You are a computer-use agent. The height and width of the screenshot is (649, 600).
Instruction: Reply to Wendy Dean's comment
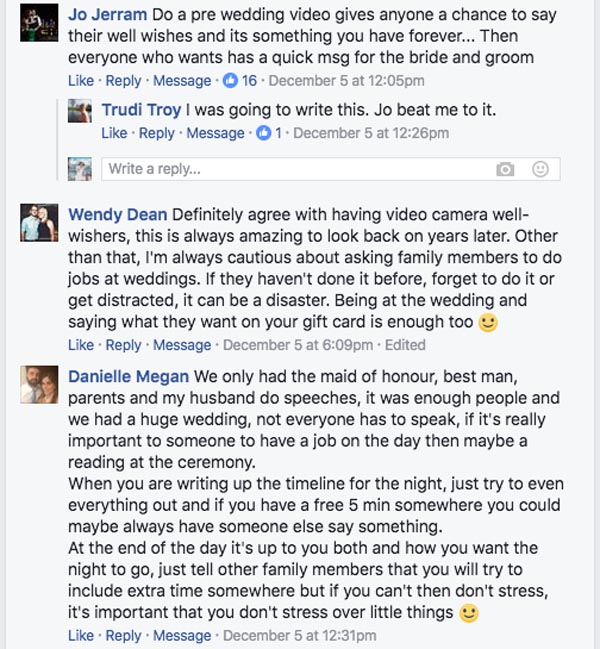coord(124,345)
